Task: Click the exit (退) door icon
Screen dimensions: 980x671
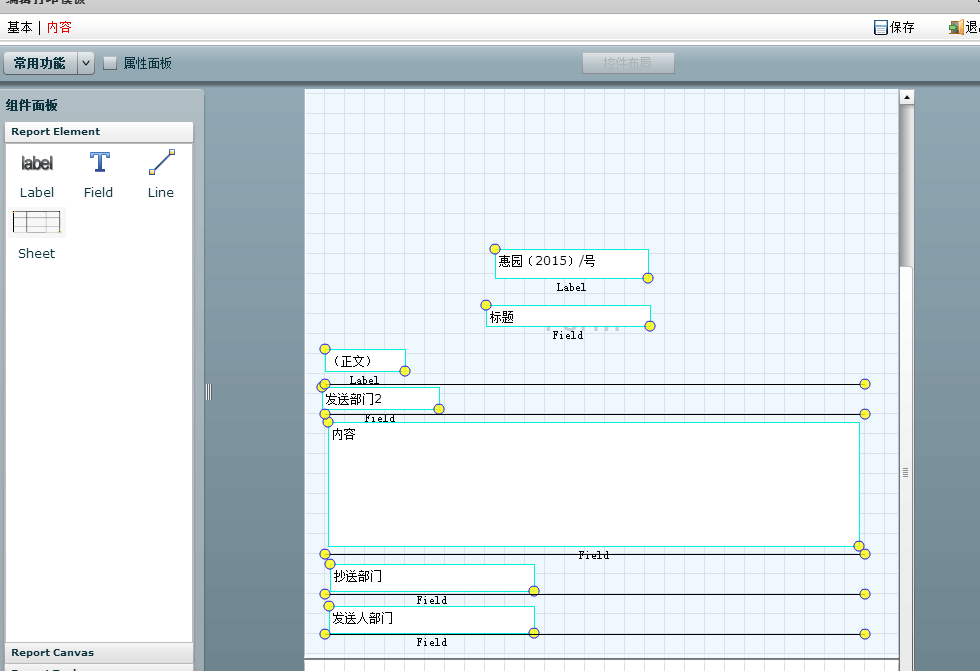Action: pos(956,27)
